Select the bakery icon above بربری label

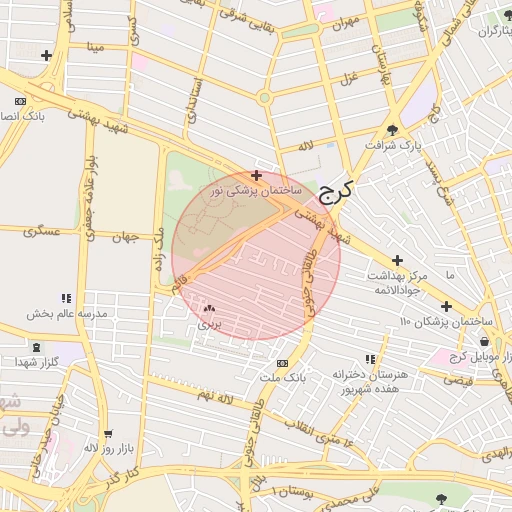[x=210, y=309]
